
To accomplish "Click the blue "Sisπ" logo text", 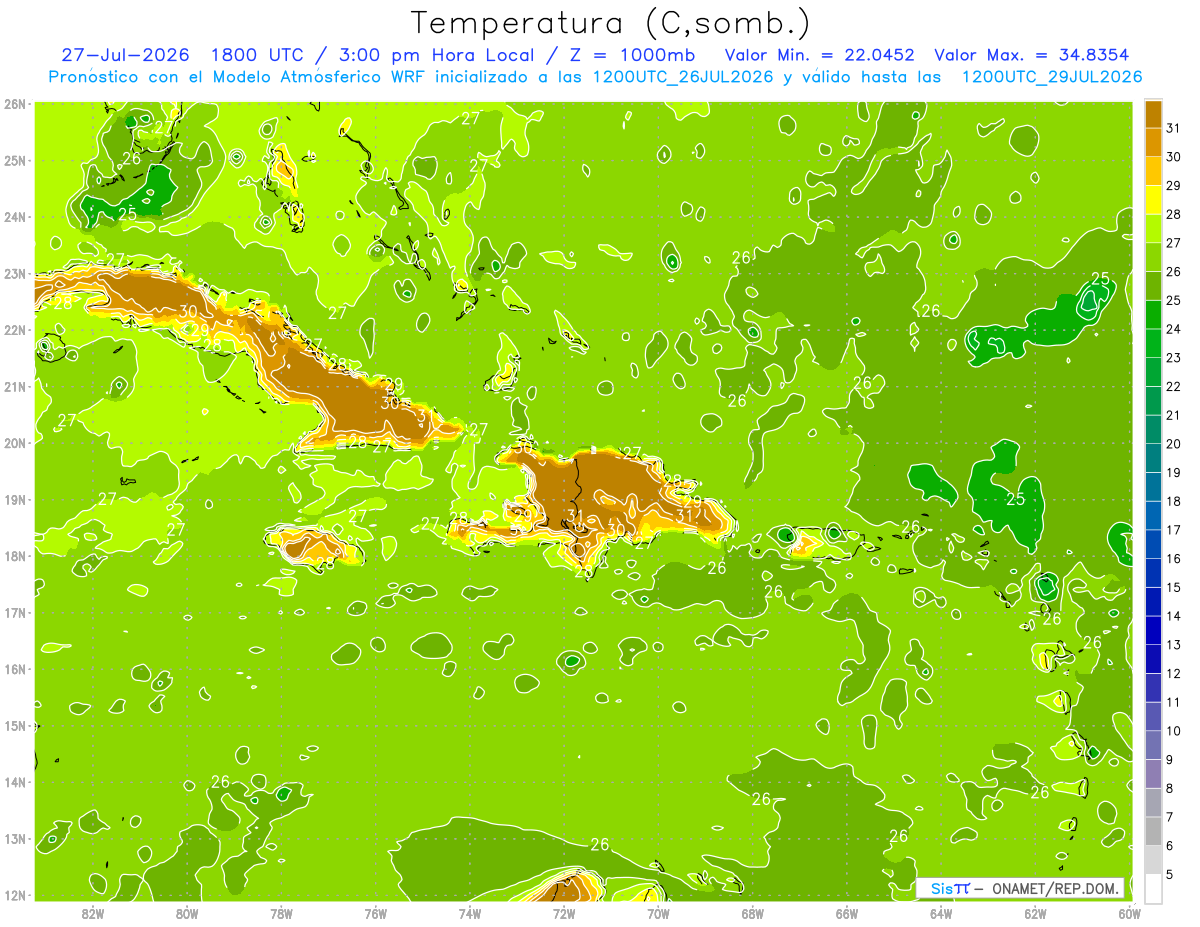I will [950, 889].
